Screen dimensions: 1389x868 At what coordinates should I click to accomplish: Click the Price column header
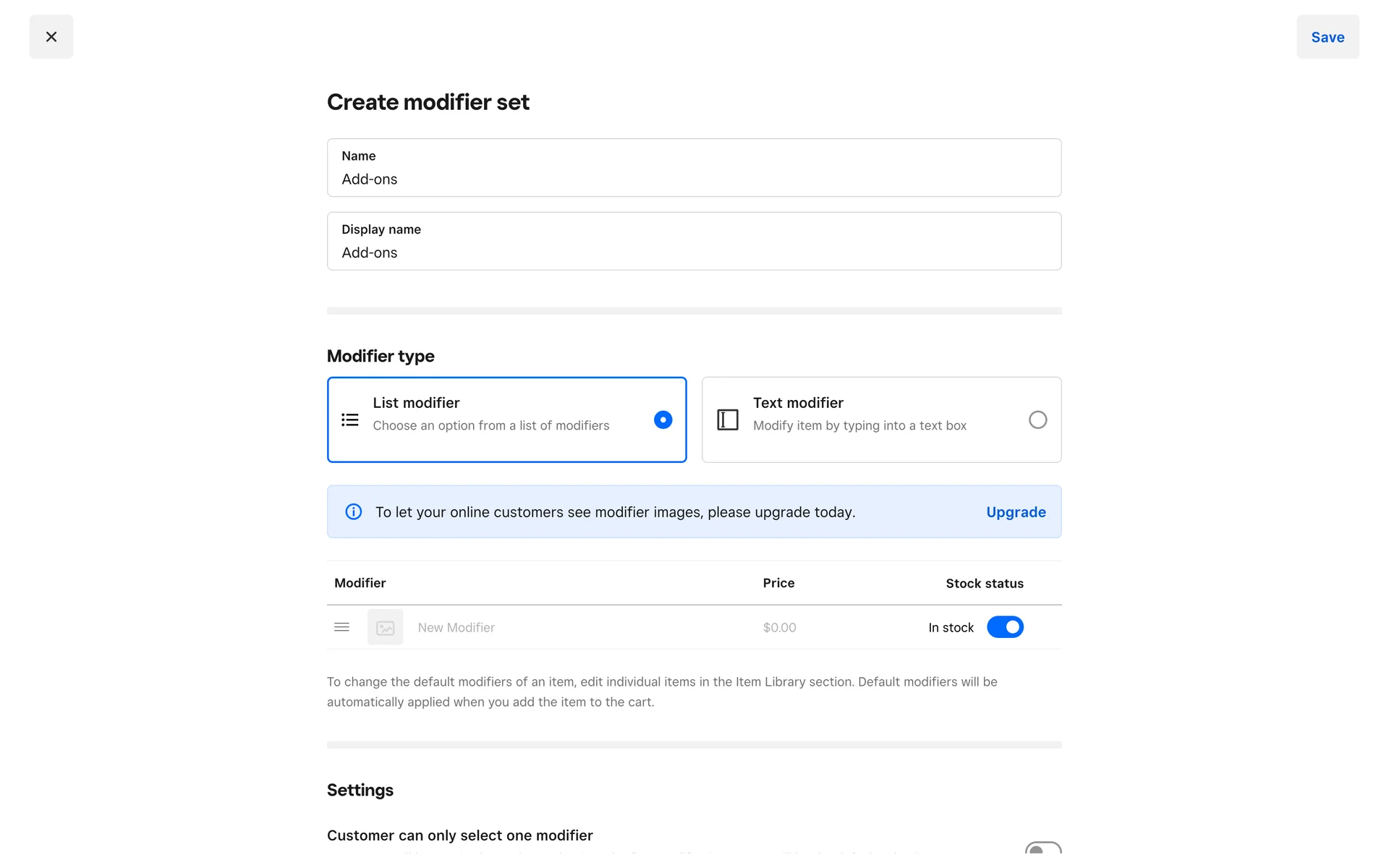[x=778, y=583]
